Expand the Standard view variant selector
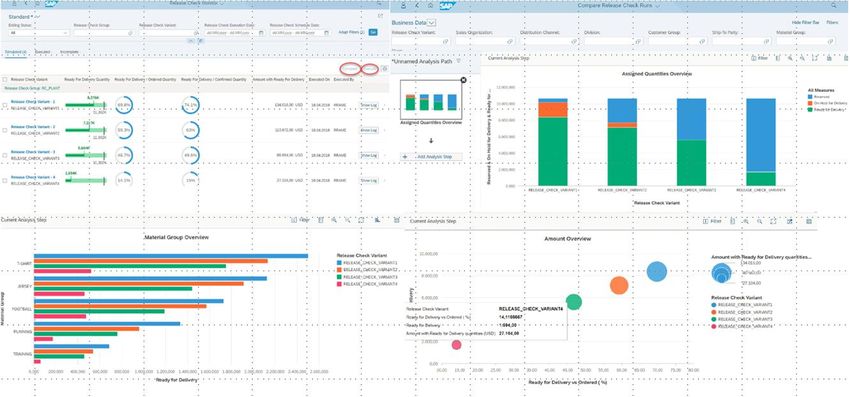The height and width of the screenshot is (397, 850). pos(37,17)
